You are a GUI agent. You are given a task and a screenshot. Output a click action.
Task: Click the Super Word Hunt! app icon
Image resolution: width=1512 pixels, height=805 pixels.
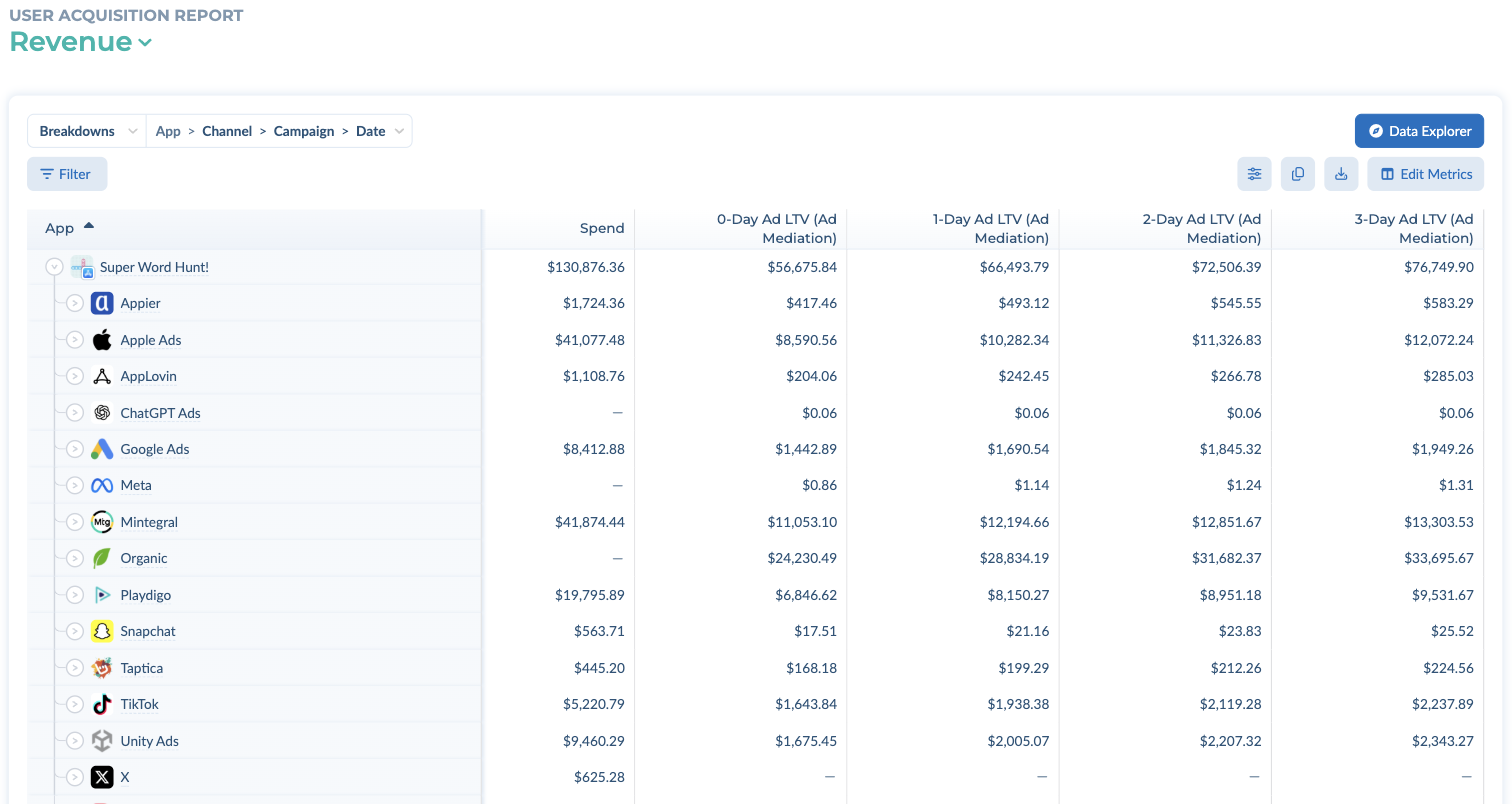tap(82, 268)
